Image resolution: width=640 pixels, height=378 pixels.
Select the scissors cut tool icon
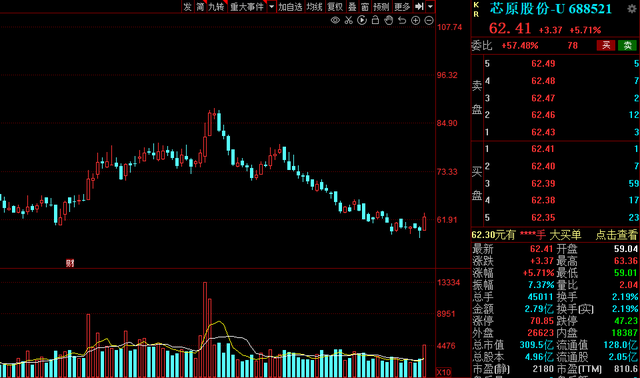pyautogui.click(x=349, y=20)
